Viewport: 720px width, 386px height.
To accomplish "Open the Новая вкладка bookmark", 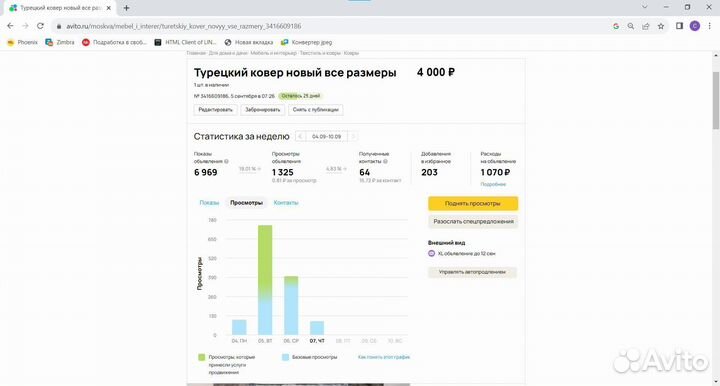I will (248, 42).
